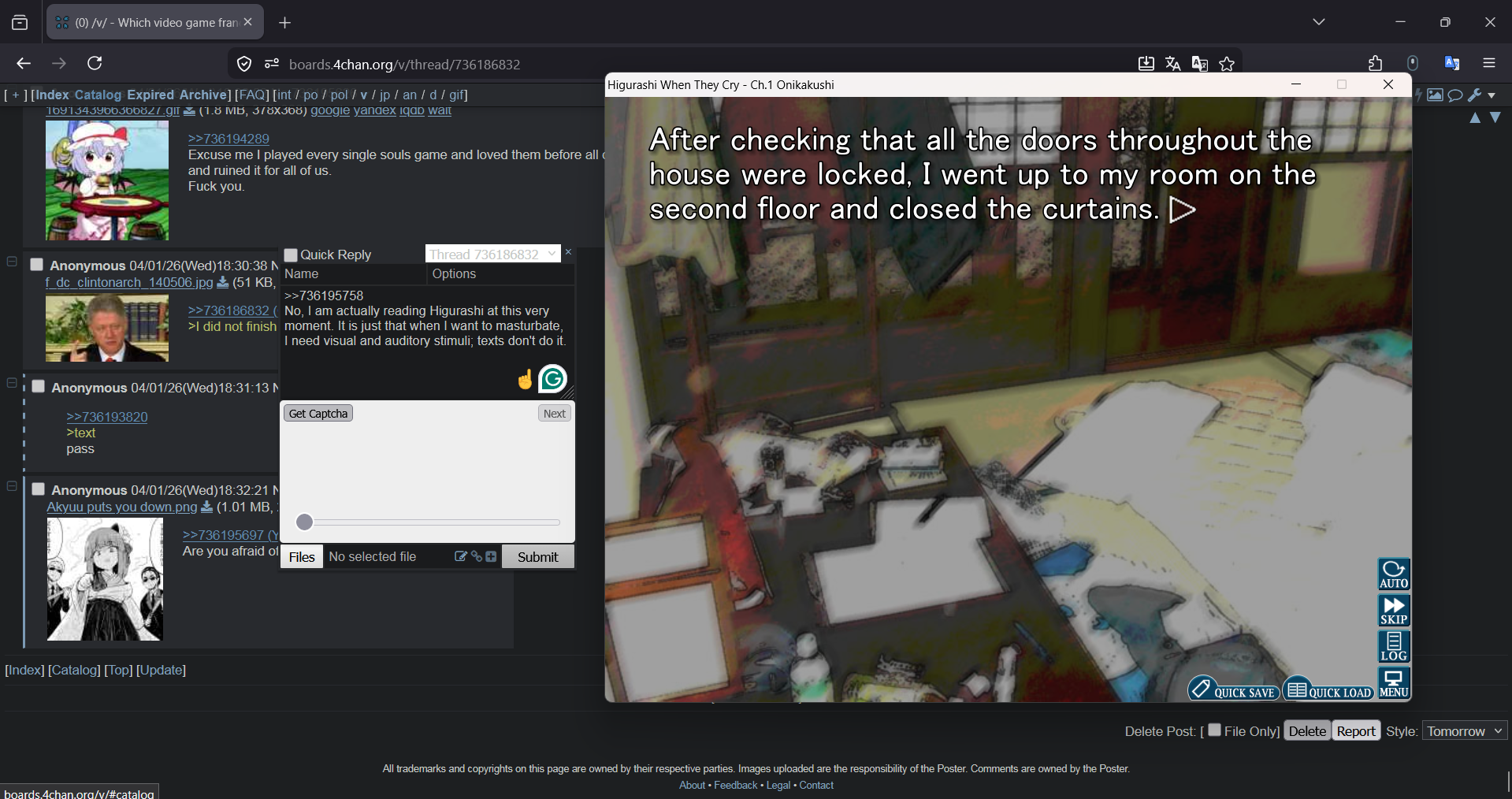Jump down with the down triangle arrow
Viewport: 1512px width, 799px height.
[x=1495, y=118]
